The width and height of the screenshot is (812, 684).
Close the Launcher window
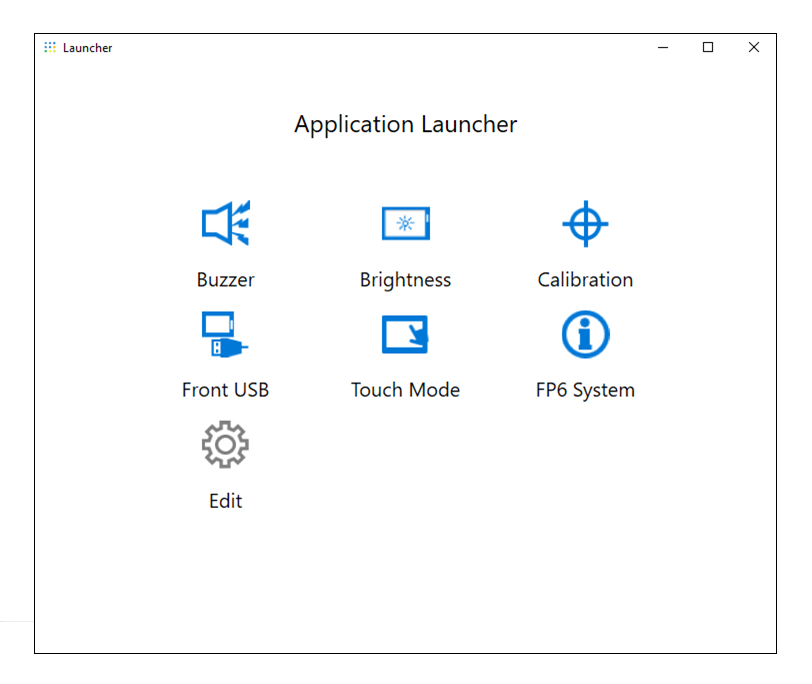coord(754,47)
